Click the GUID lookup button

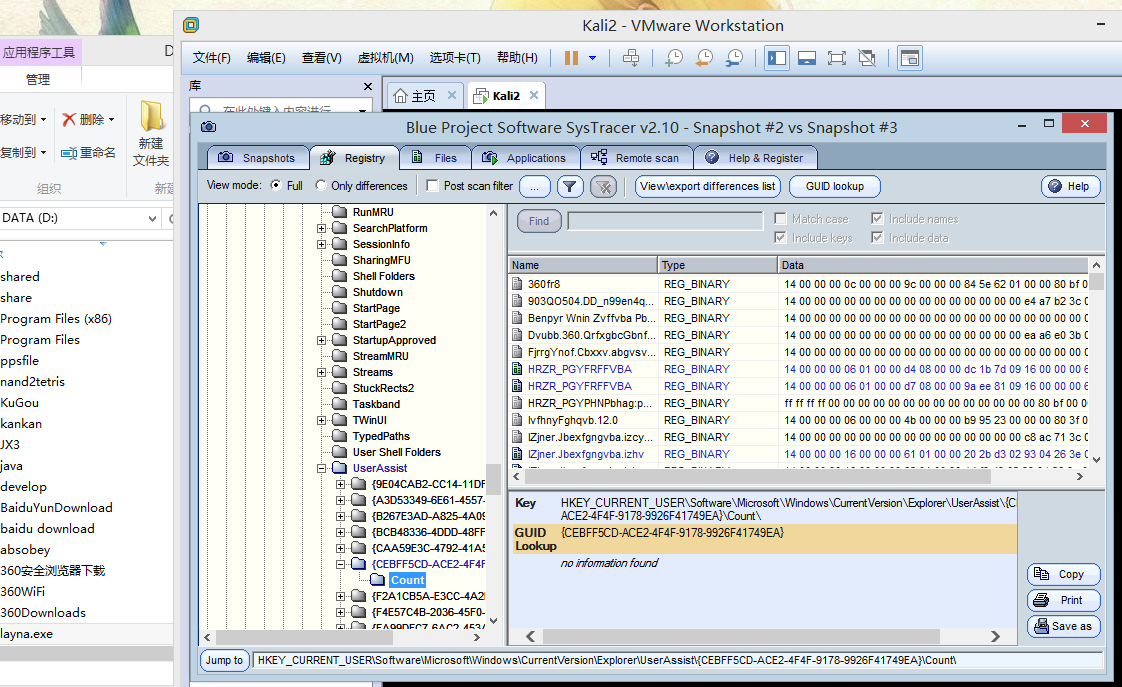834,186
